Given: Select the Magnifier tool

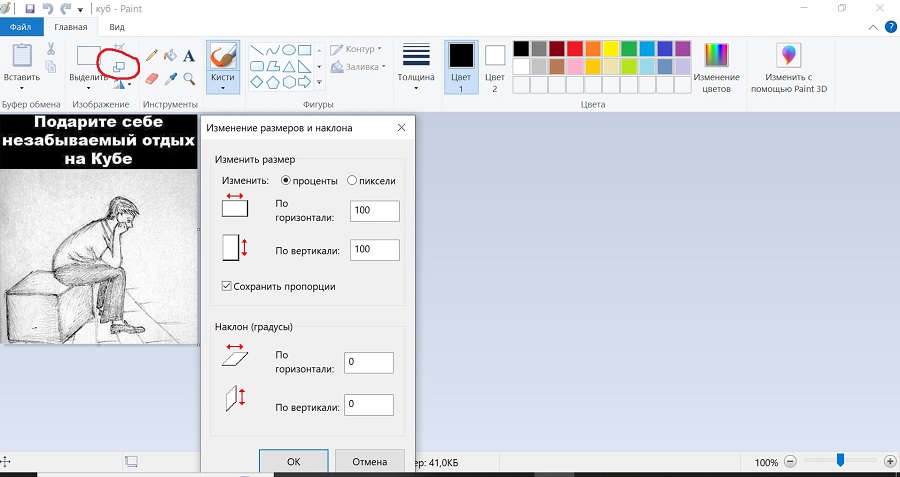Looking at the screenshot, I should point(189,79).
